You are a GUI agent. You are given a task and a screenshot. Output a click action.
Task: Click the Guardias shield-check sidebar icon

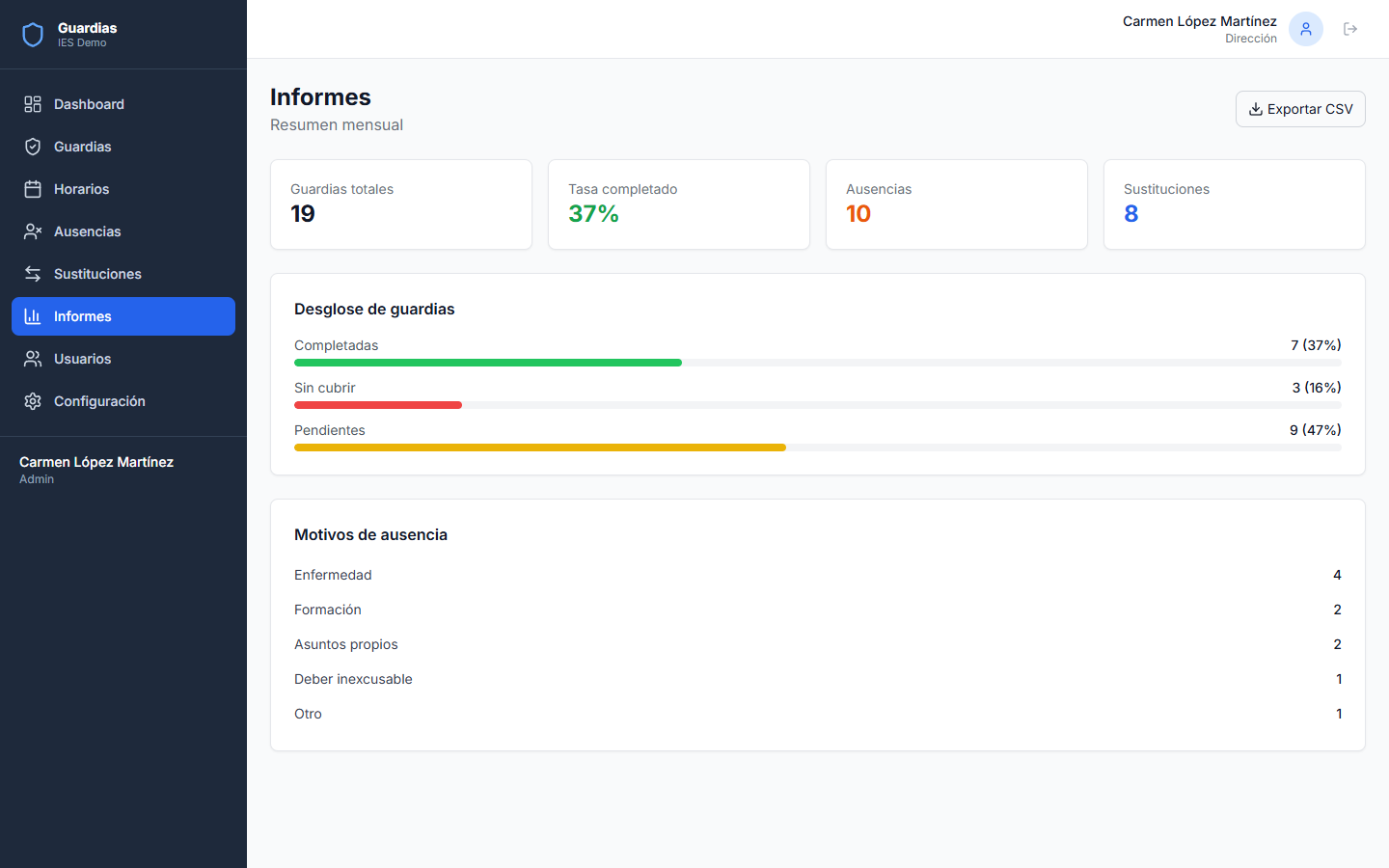click(33, 147)
